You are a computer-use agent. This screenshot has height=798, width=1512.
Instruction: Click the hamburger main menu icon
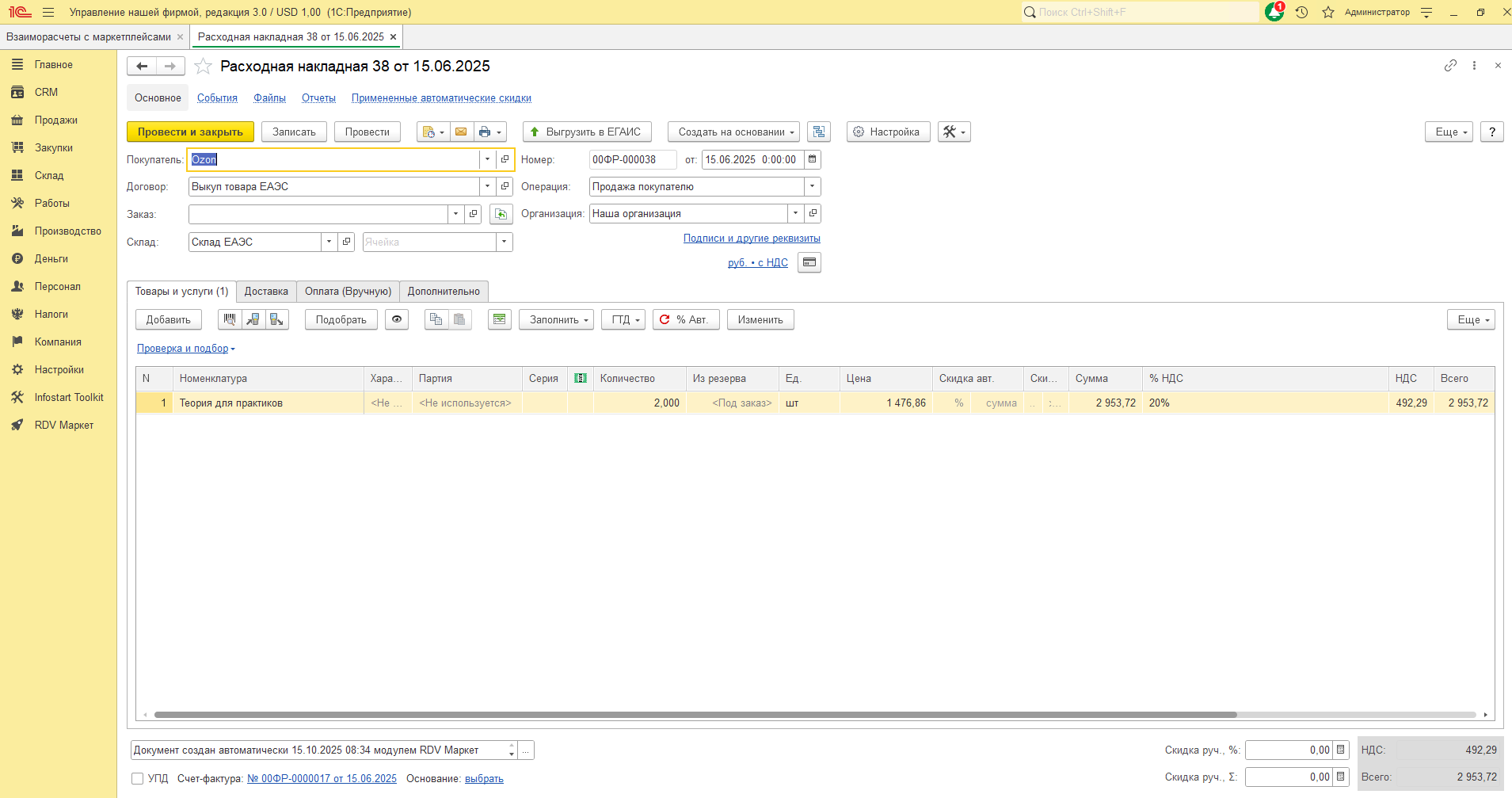pos(48,12)
